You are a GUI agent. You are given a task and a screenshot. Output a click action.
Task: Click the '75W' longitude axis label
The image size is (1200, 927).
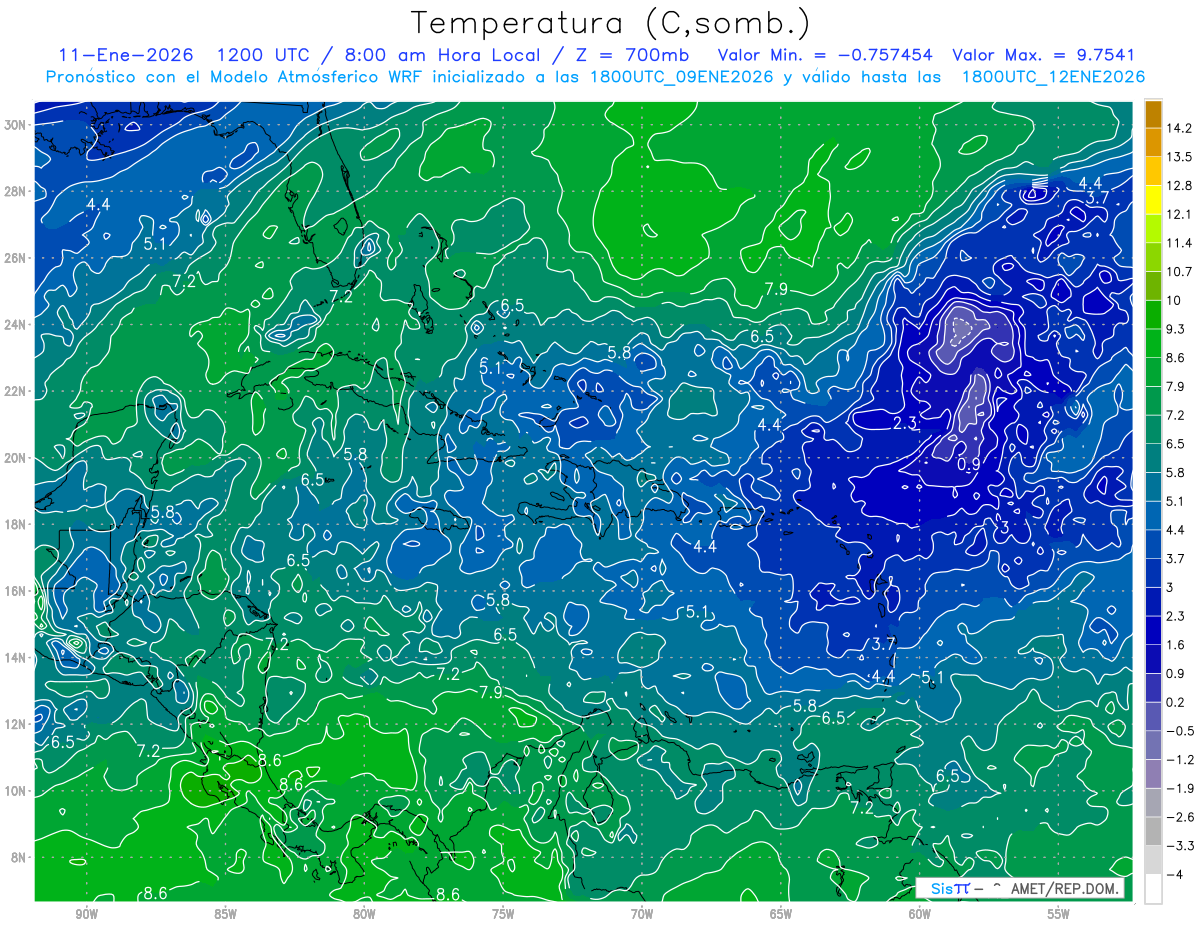(x=503, y=915)
